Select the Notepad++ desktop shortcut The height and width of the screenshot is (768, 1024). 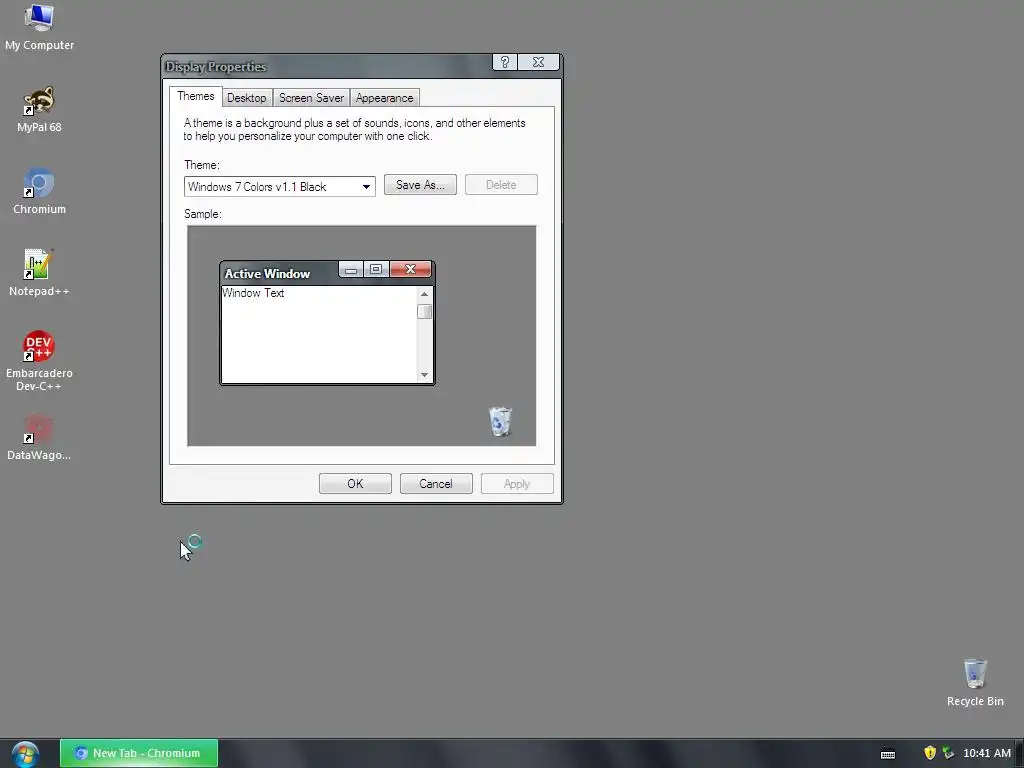pos(39,274)
